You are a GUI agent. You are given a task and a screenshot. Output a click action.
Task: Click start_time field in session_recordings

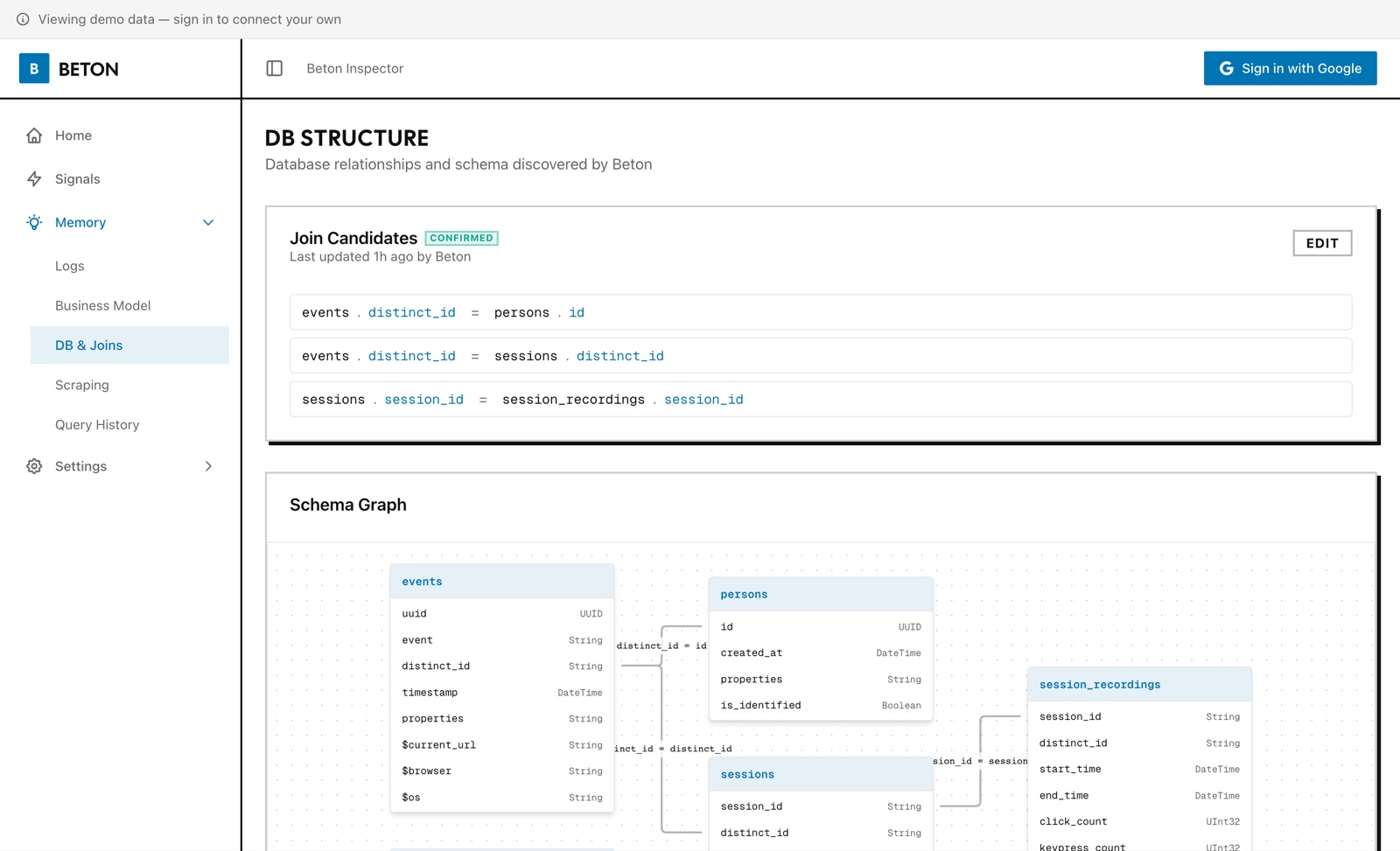tap(1139, 770)
